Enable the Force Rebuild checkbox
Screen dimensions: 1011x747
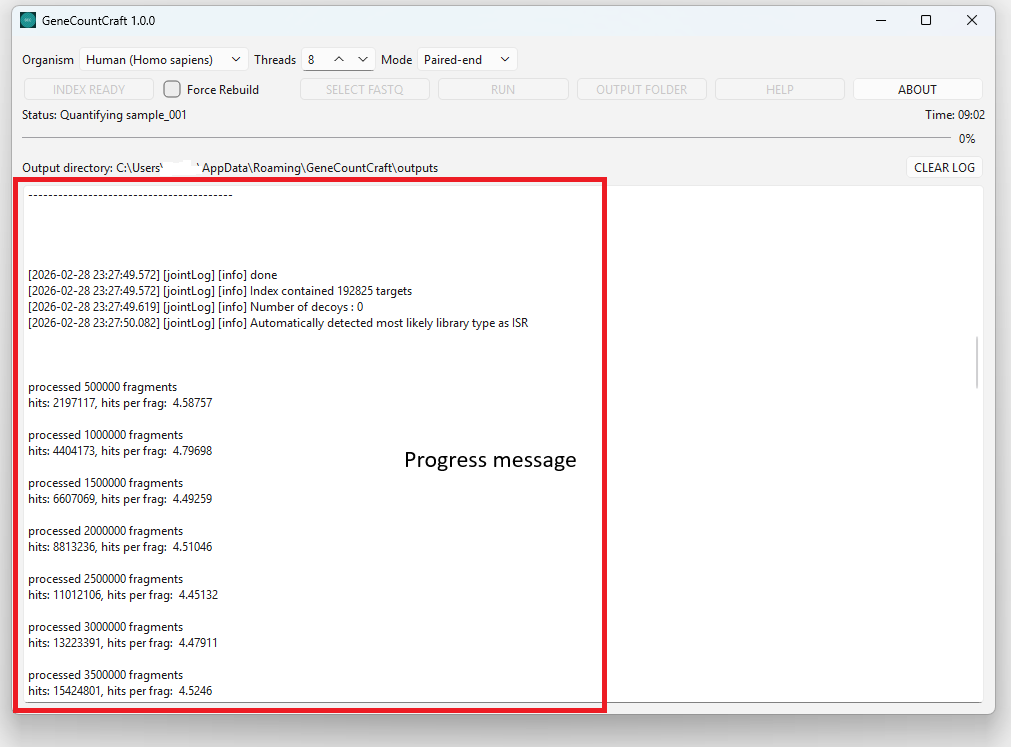pyautogui.click(x=171, y=89)
